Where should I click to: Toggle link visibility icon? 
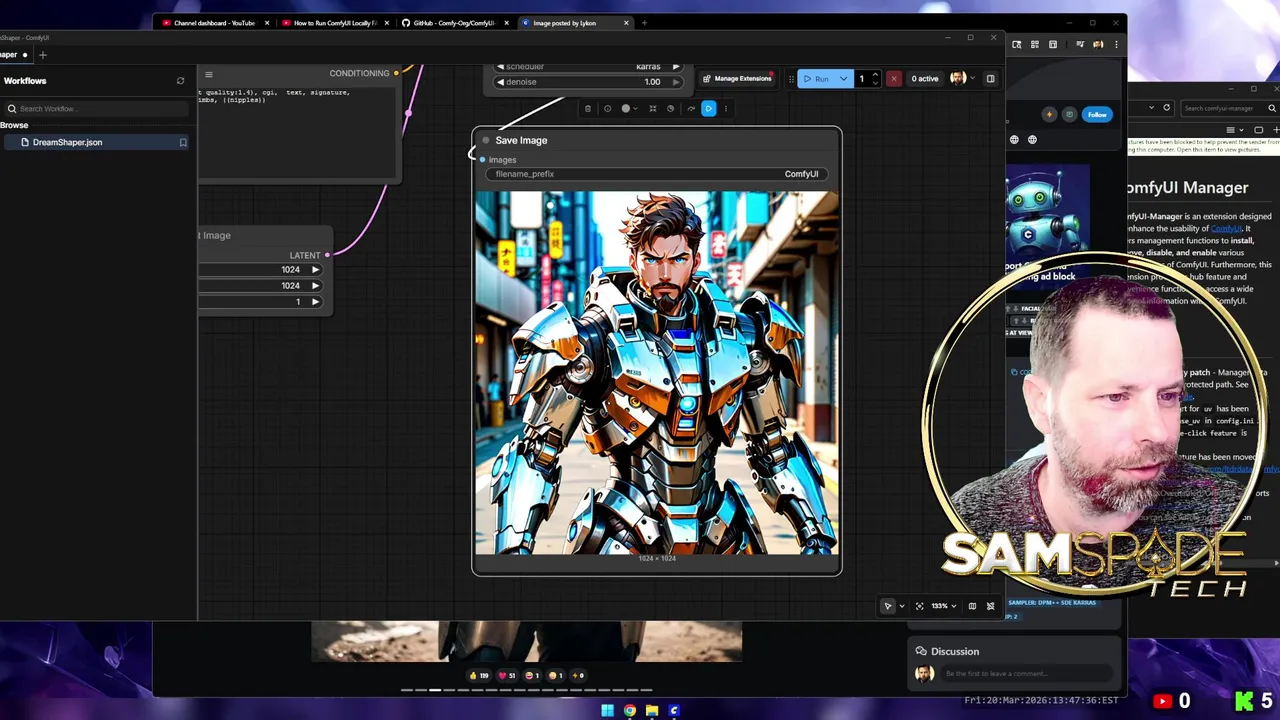[990, 606]
